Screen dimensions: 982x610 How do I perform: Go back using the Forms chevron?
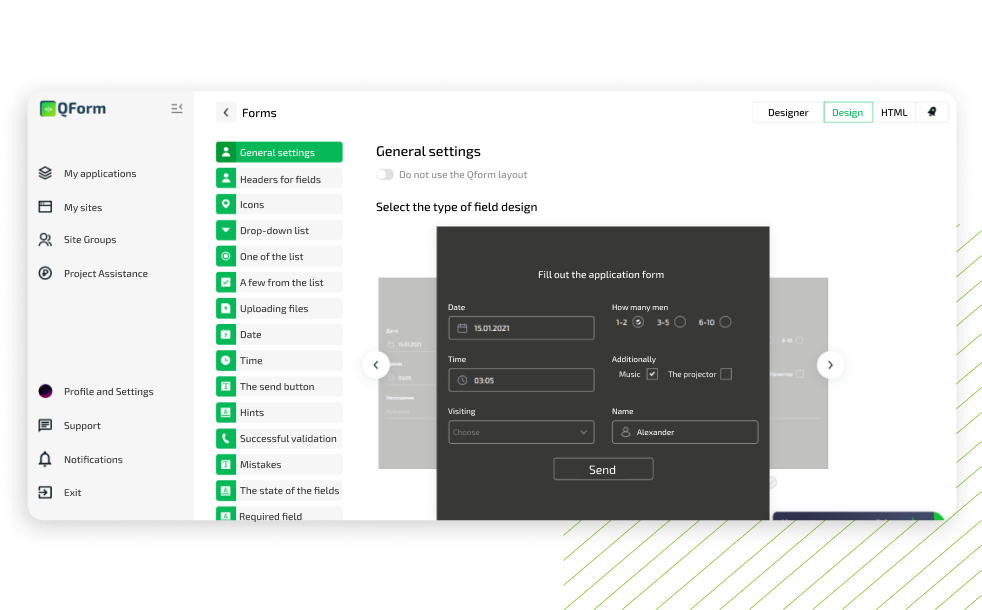pyautogui.click(x=226, y=113)
